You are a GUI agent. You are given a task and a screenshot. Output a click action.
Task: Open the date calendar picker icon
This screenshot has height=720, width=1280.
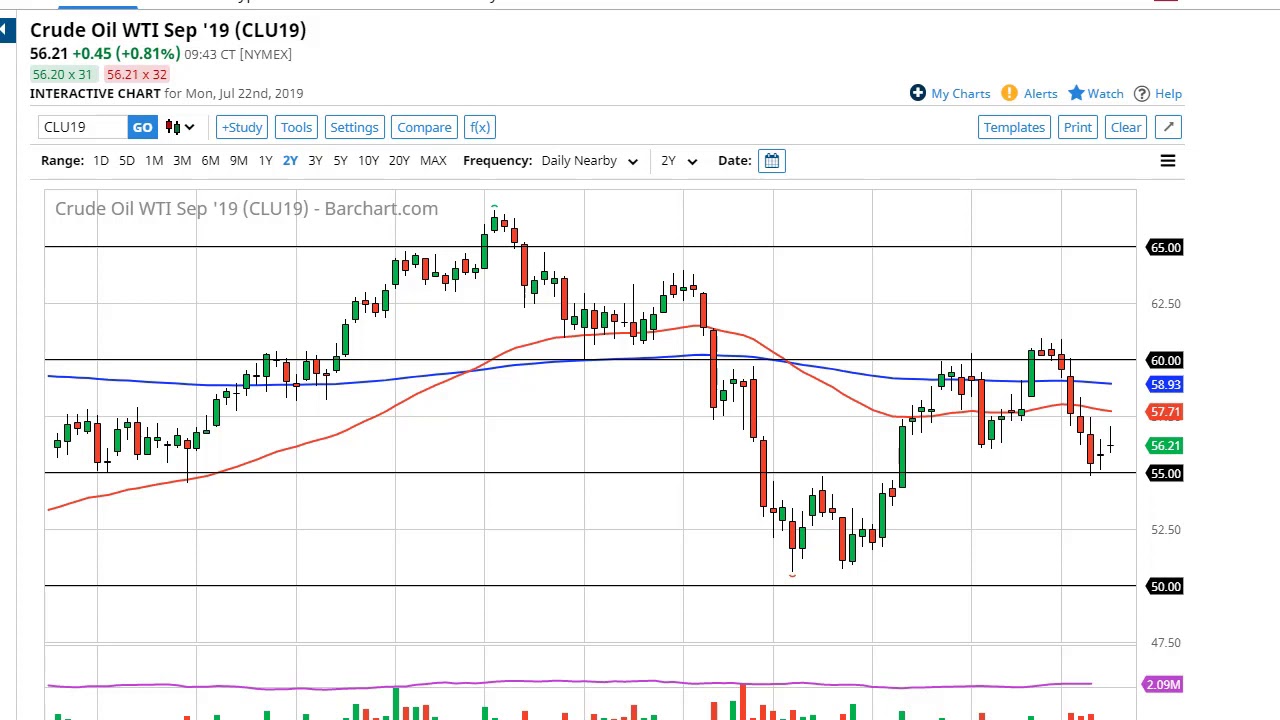coord(772,160)
